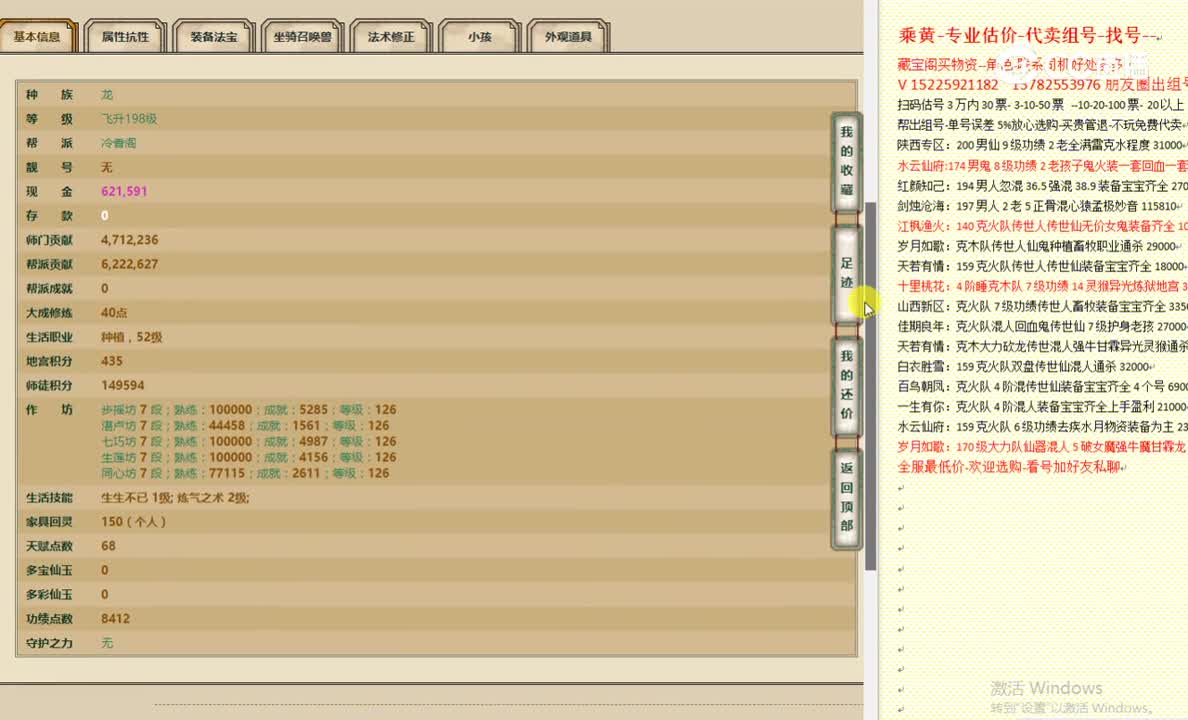Click 师徒积分 value 149594
The image size is (1188, 720).
(123, 386)
